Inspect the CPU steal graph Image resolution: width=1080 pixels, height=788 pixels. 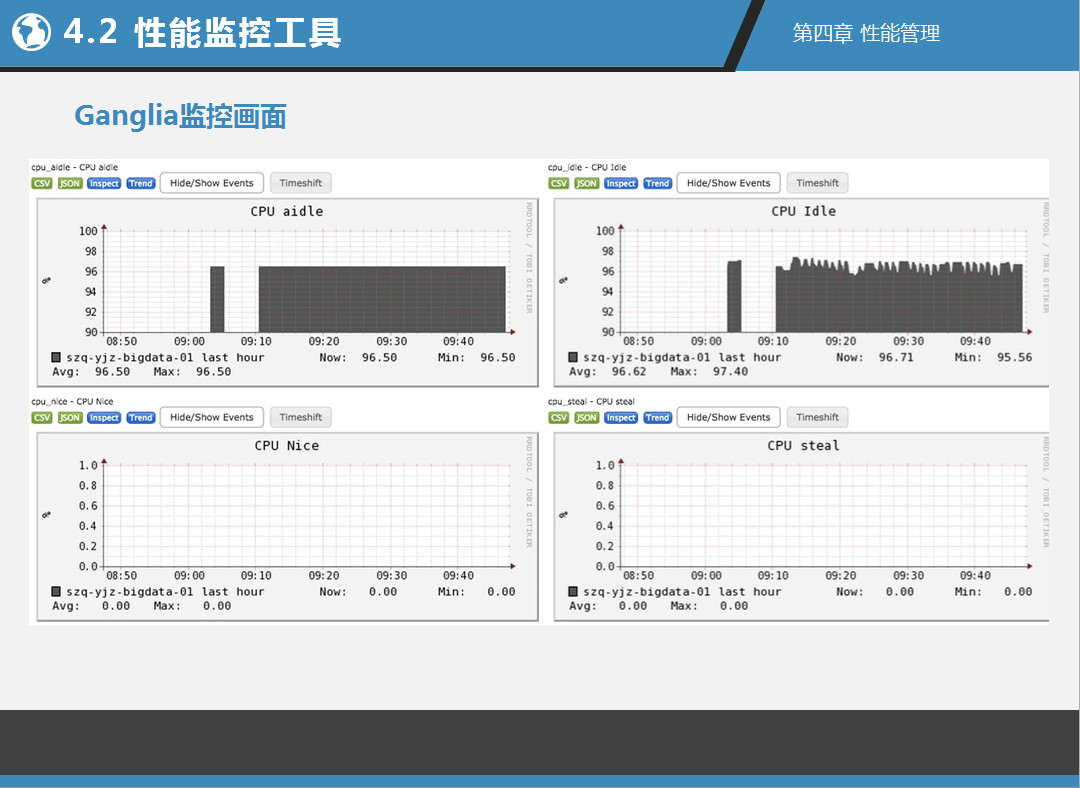click(621, 418)
